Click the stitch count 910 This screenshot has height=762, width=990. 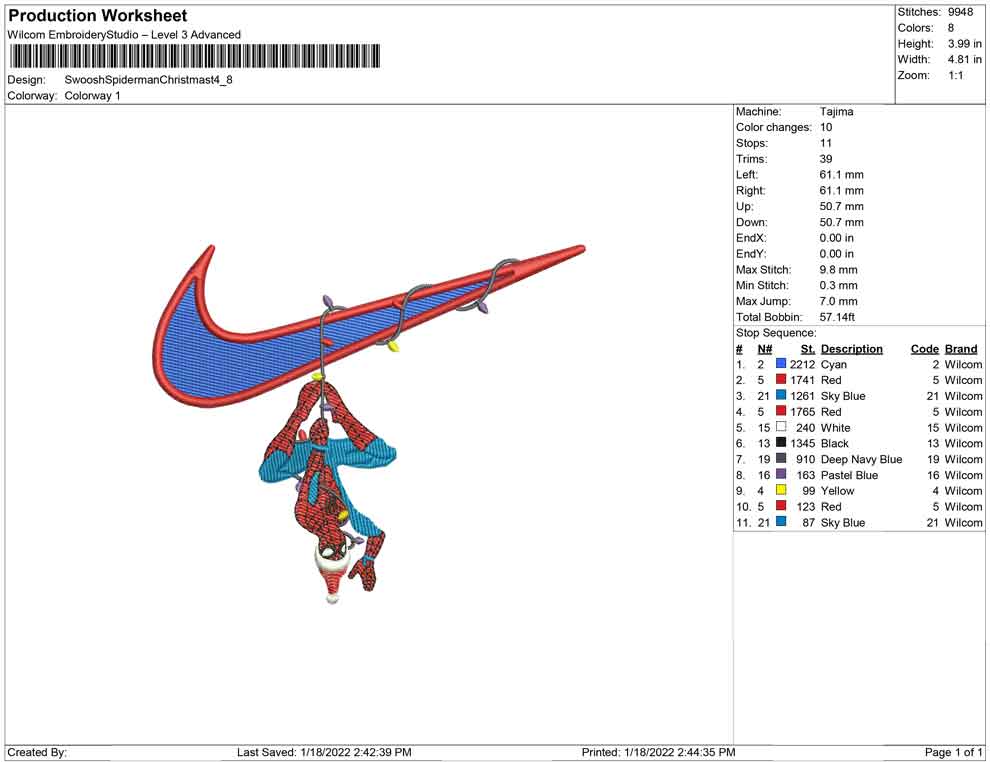pos(806,459)
